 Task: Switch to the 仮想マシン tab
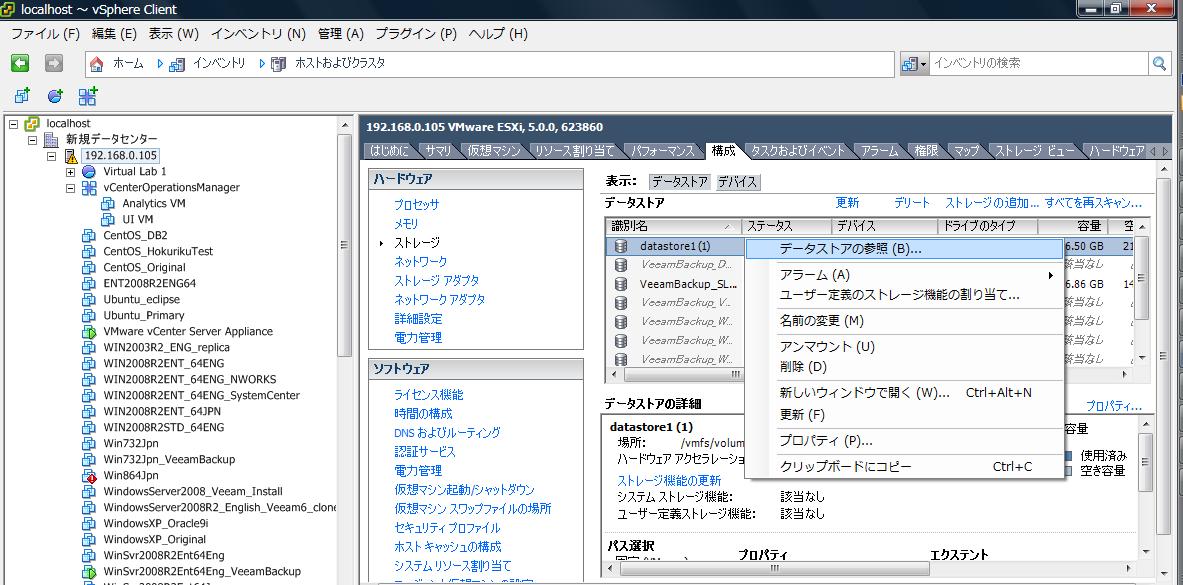click(494, 151)
